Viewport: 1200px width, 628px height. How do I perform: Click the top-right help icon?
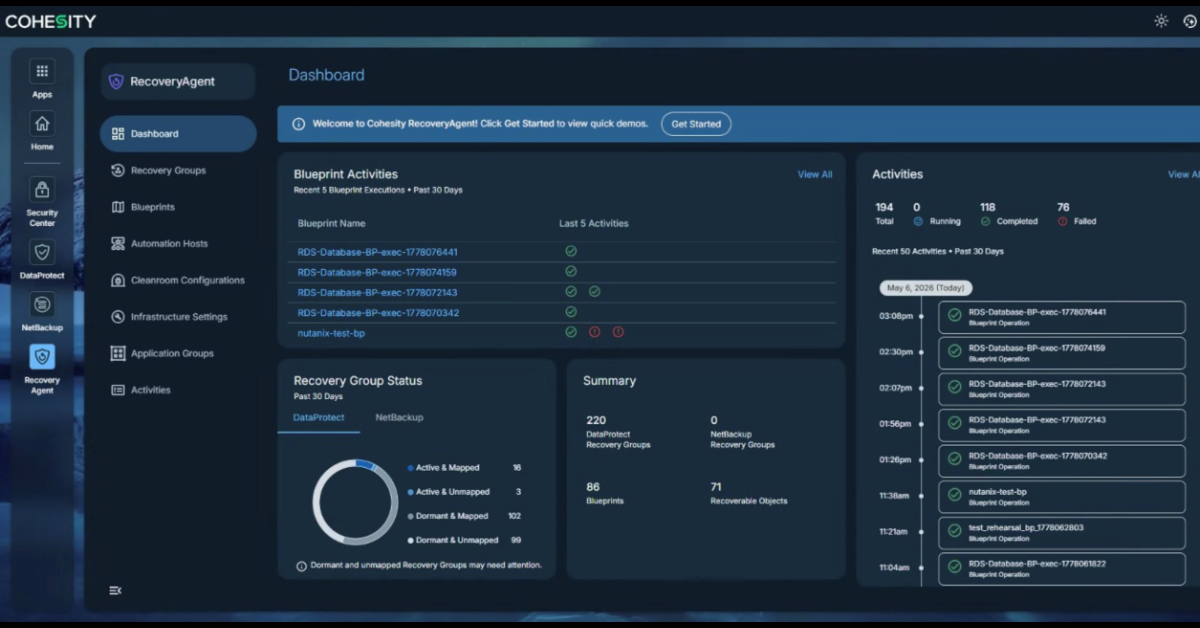(1190, 20)
